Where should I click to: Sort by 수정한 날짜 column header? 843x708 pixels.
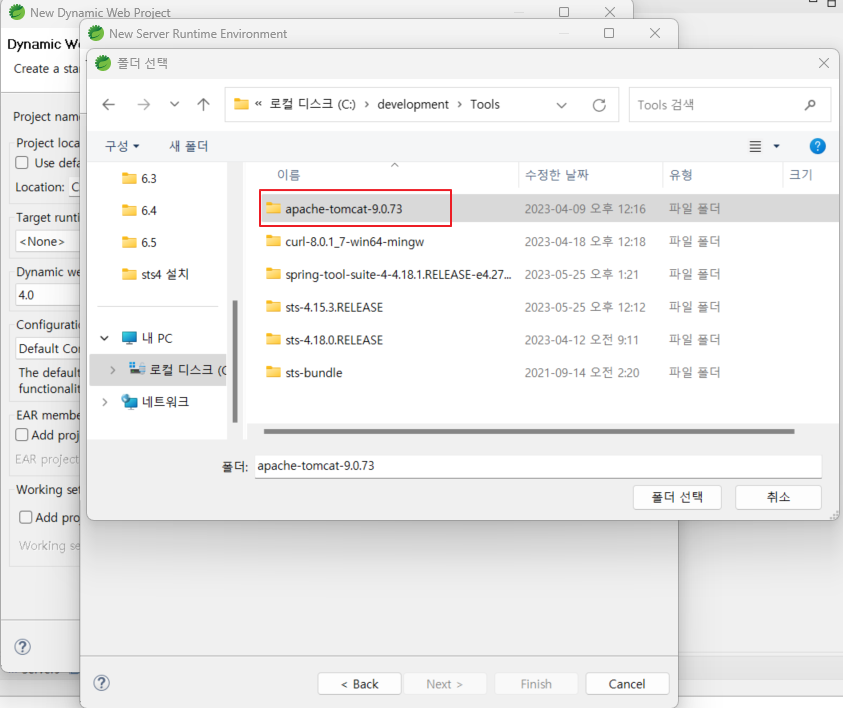(557, 175)
